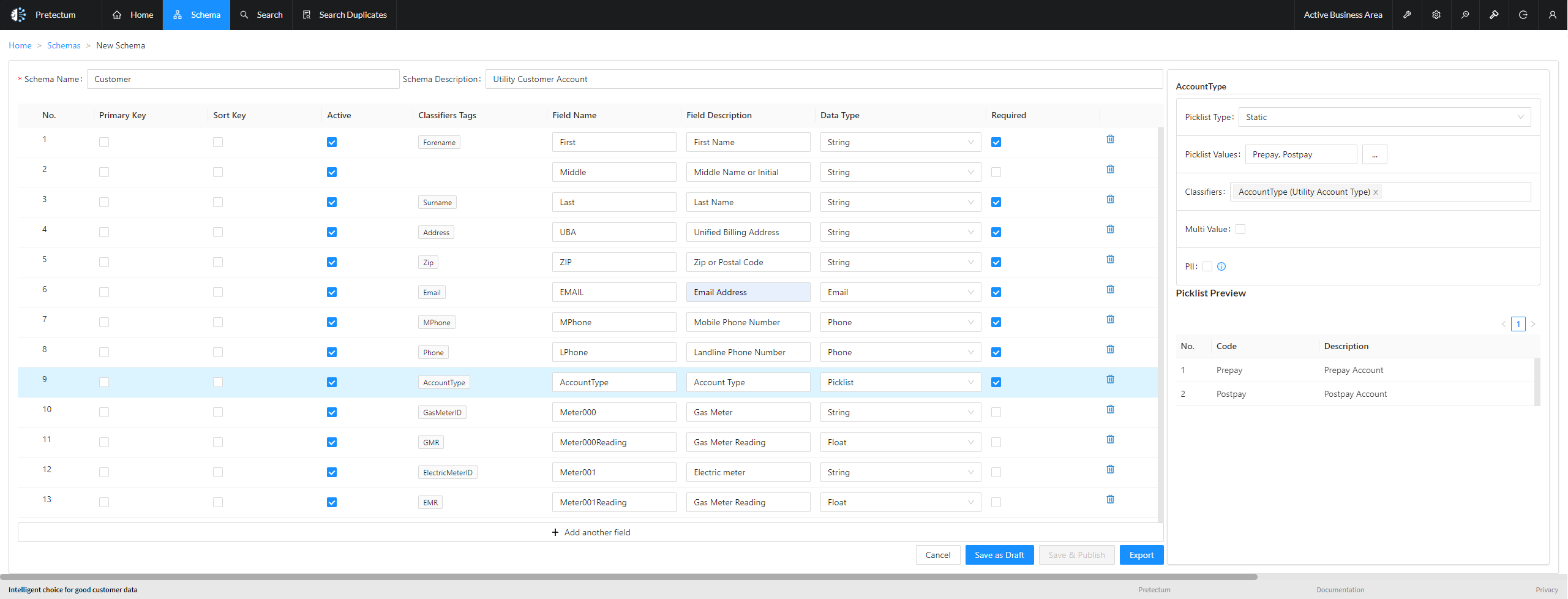Select the Schema nav tab

tap(197, 15)
